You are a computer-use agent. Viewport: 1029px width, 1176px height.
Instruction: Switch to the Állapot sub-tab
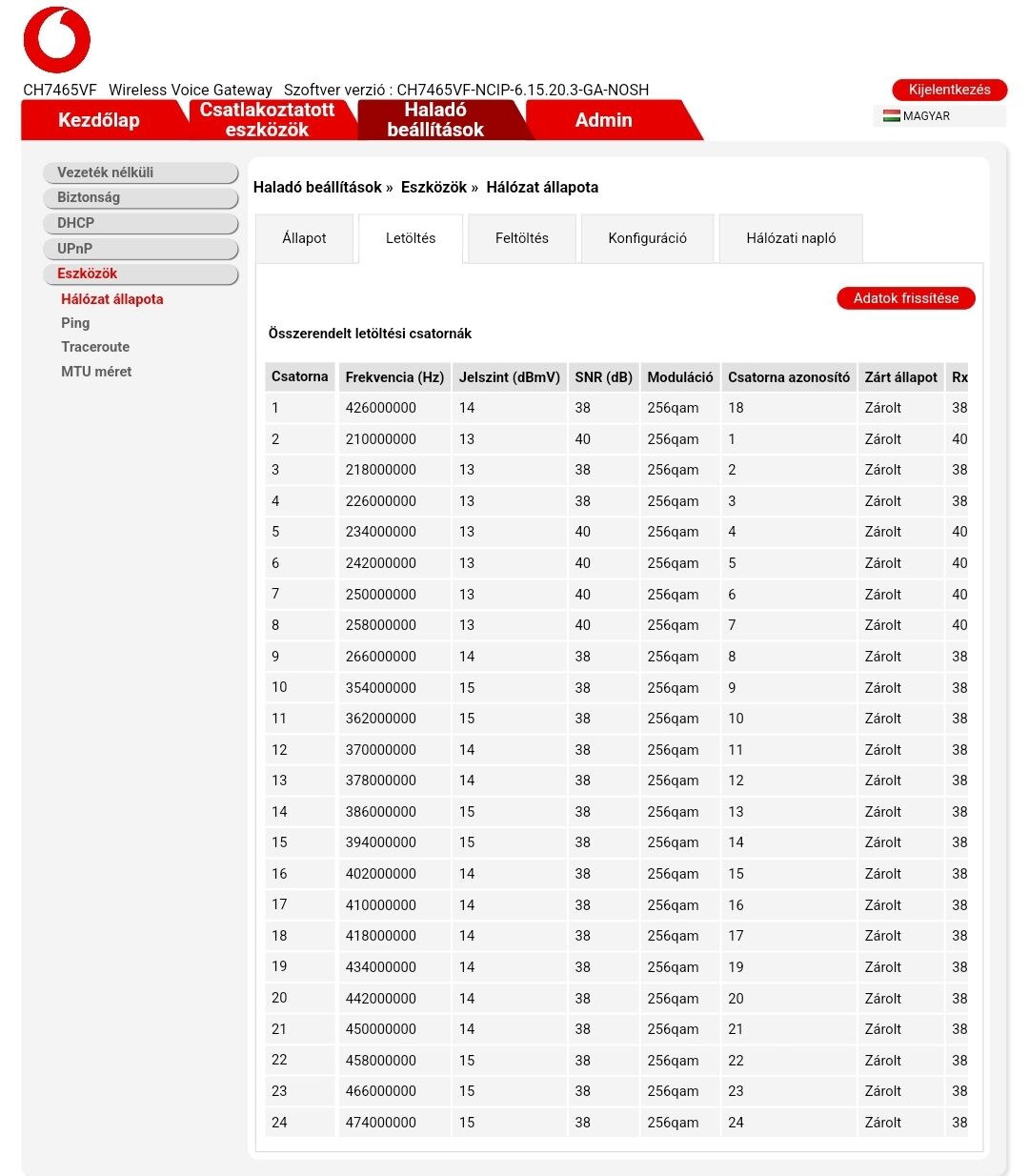pyautogui.click(x=304, y=238)
